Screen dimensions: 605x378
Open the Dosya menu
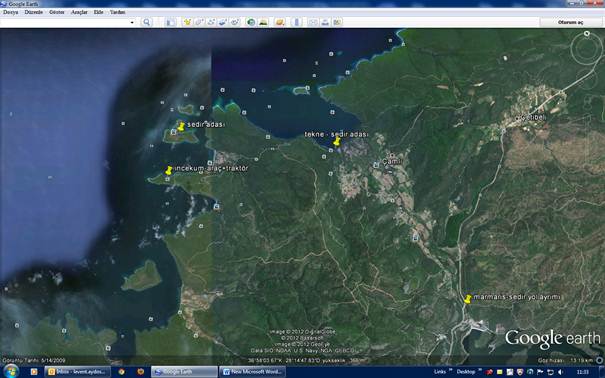[x=10, y=12]
